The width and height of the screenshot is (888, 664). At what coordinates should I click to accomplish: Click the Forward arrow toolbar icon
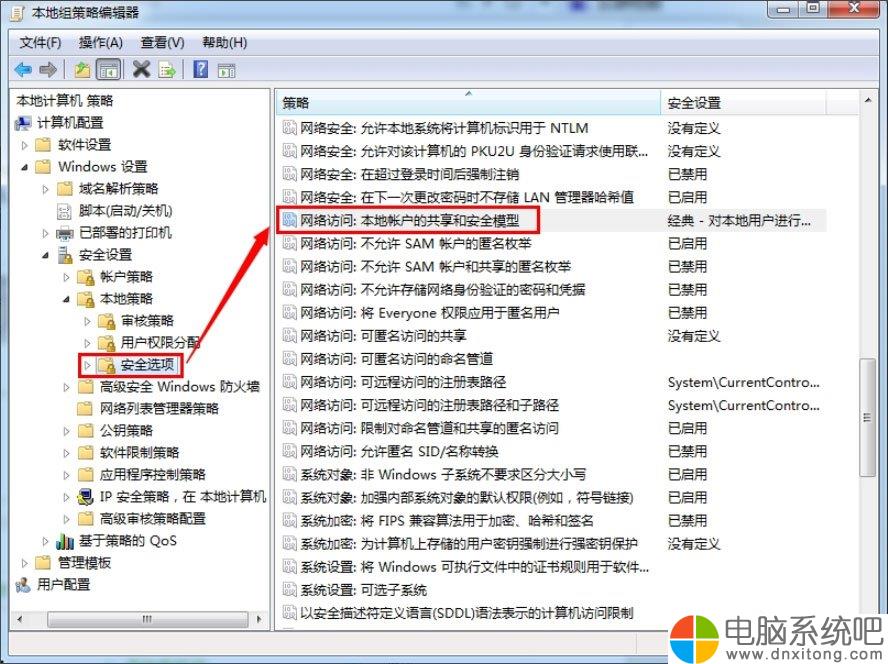click(48, 70)
